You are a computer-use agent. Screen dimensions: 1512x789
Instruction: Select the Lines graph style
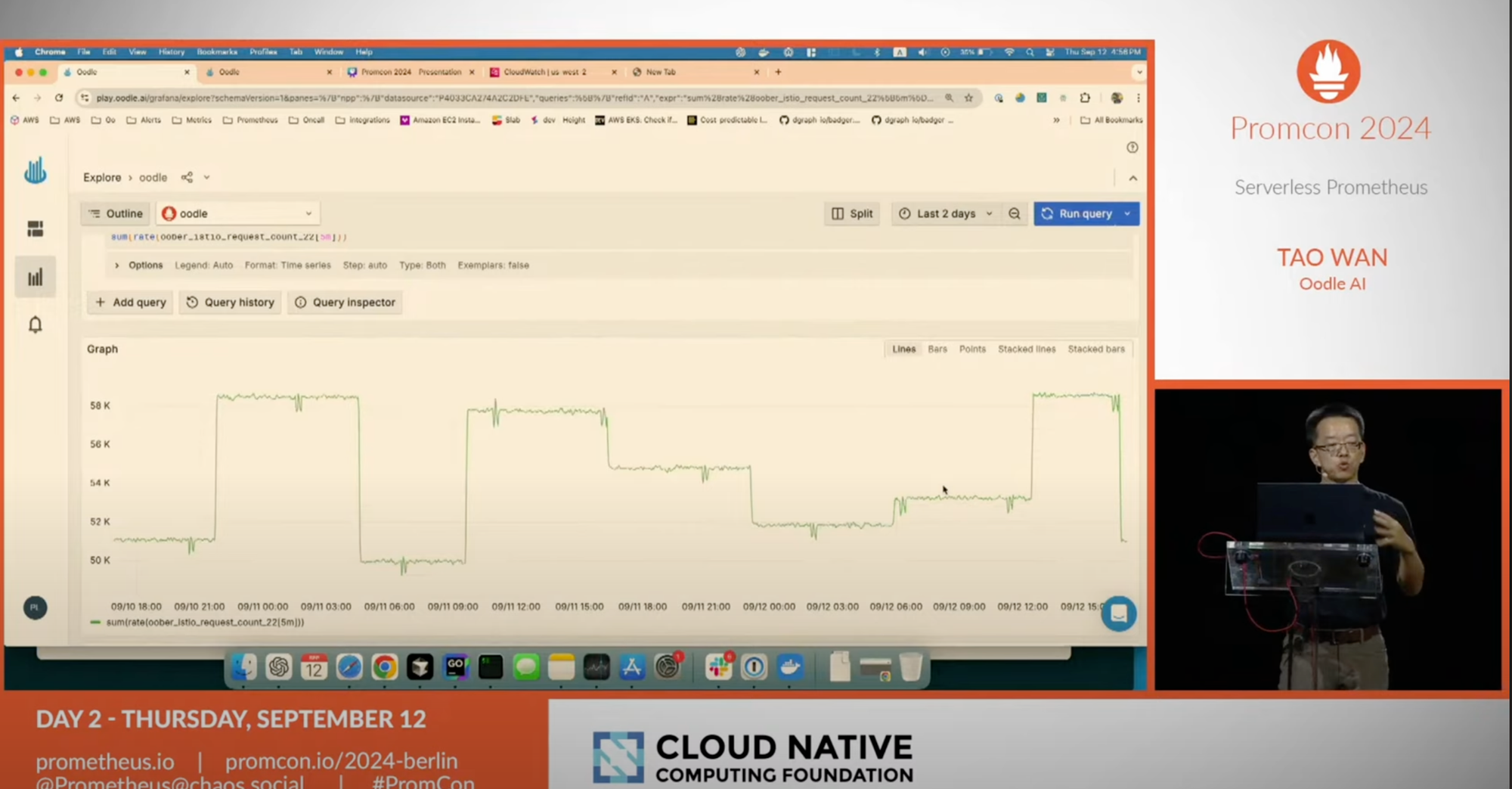904,349
